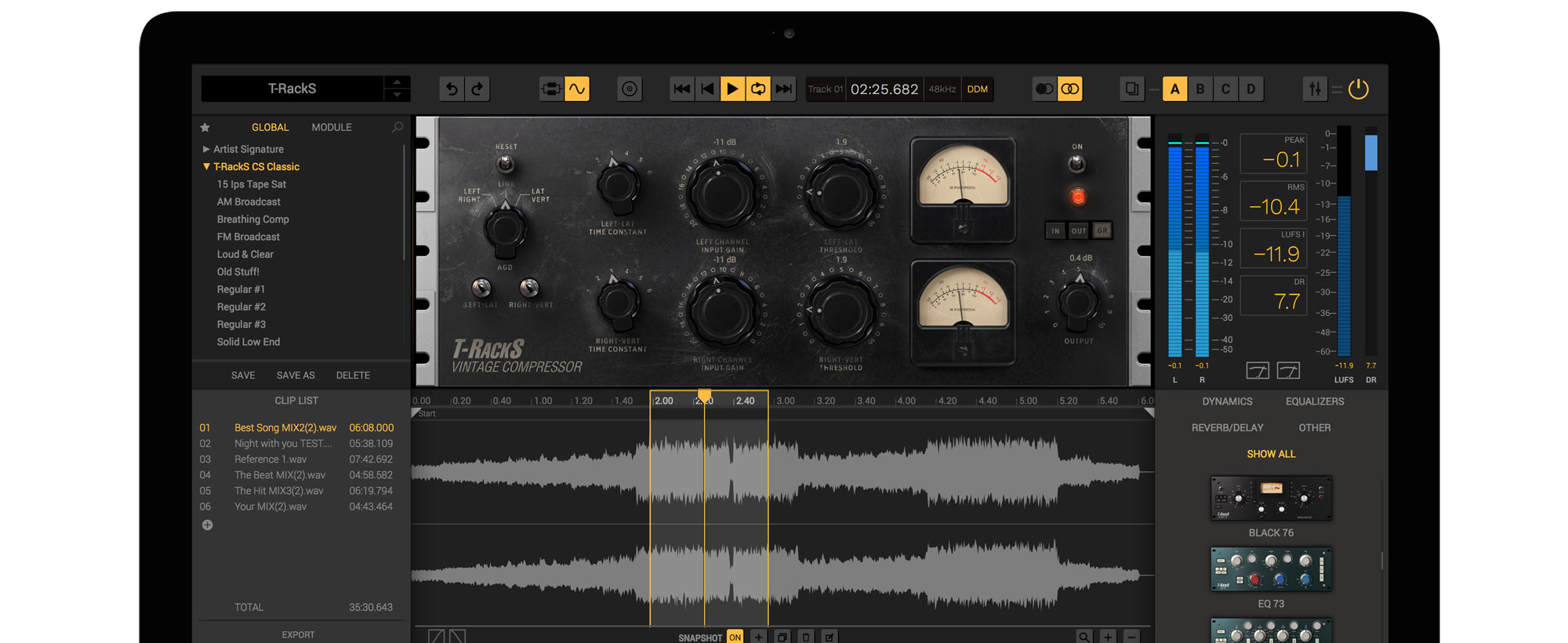Screen dimensions: 1568x643
Task: Click the power button icon
Action: click(1358, 89)
